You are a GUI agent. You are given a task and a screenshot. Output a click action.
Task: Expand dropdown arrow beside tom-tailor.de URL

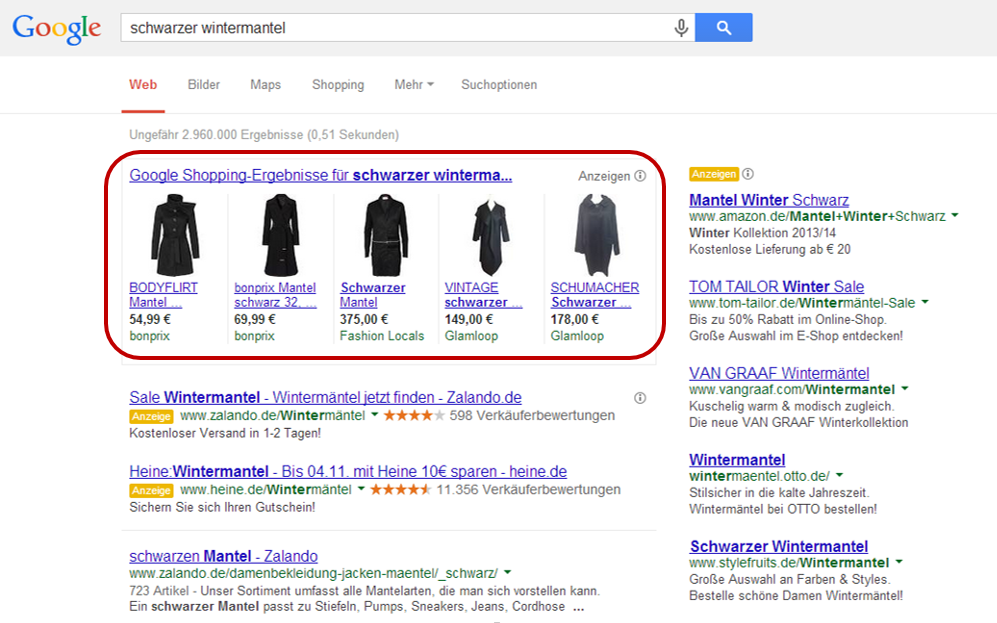(x=925, y=303)
